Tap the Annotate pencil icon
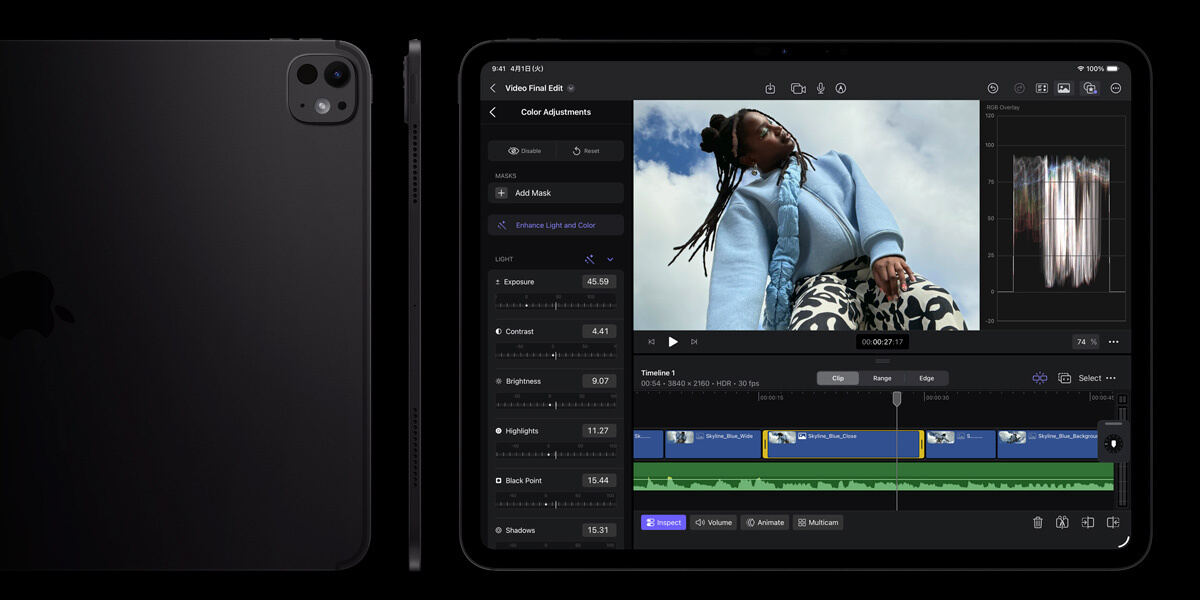This screenshot has height=600, width=1200. point(841,87)
